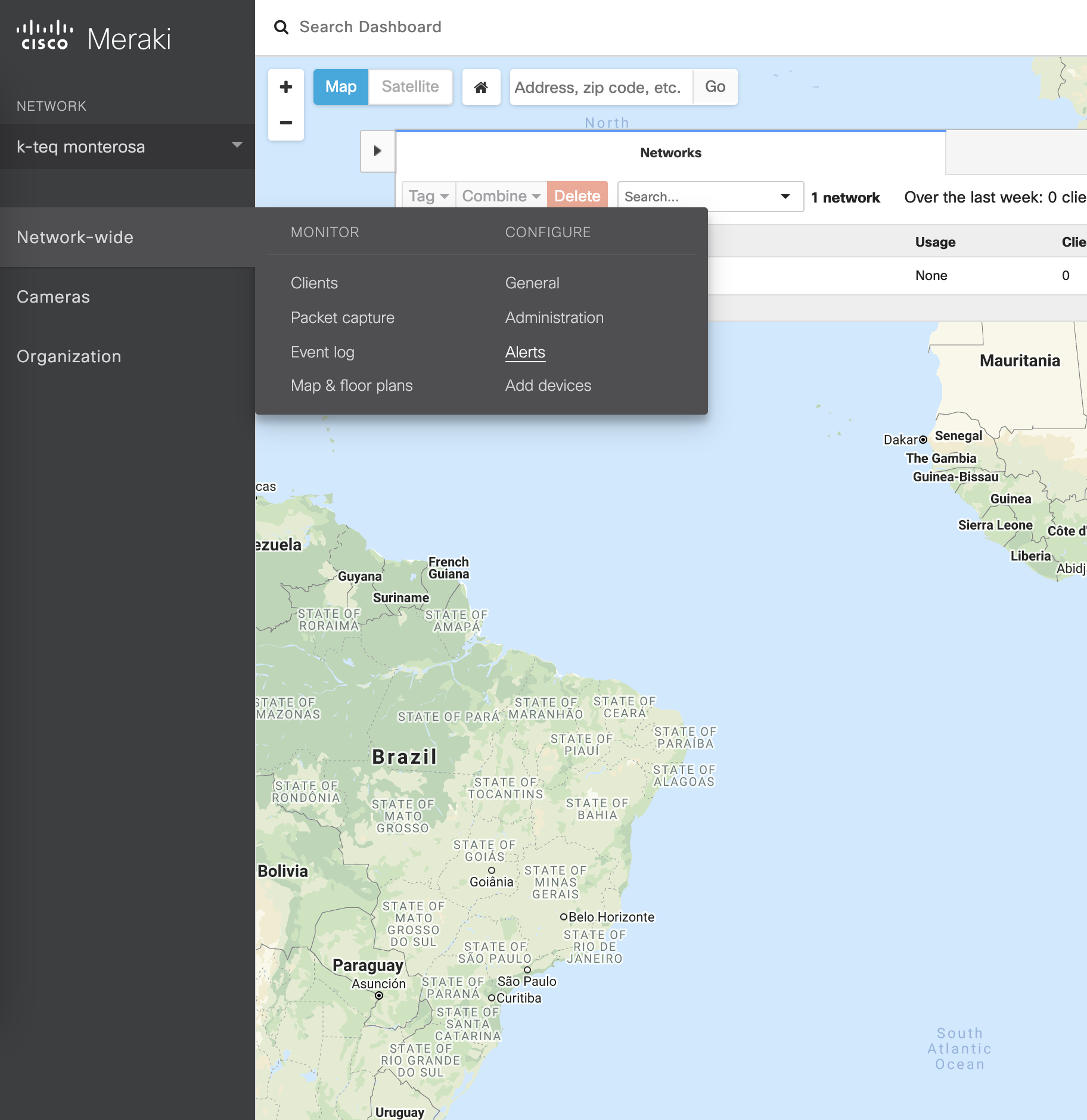
Task: Click the São Paulo city label
Action: [x=527, y=981]
